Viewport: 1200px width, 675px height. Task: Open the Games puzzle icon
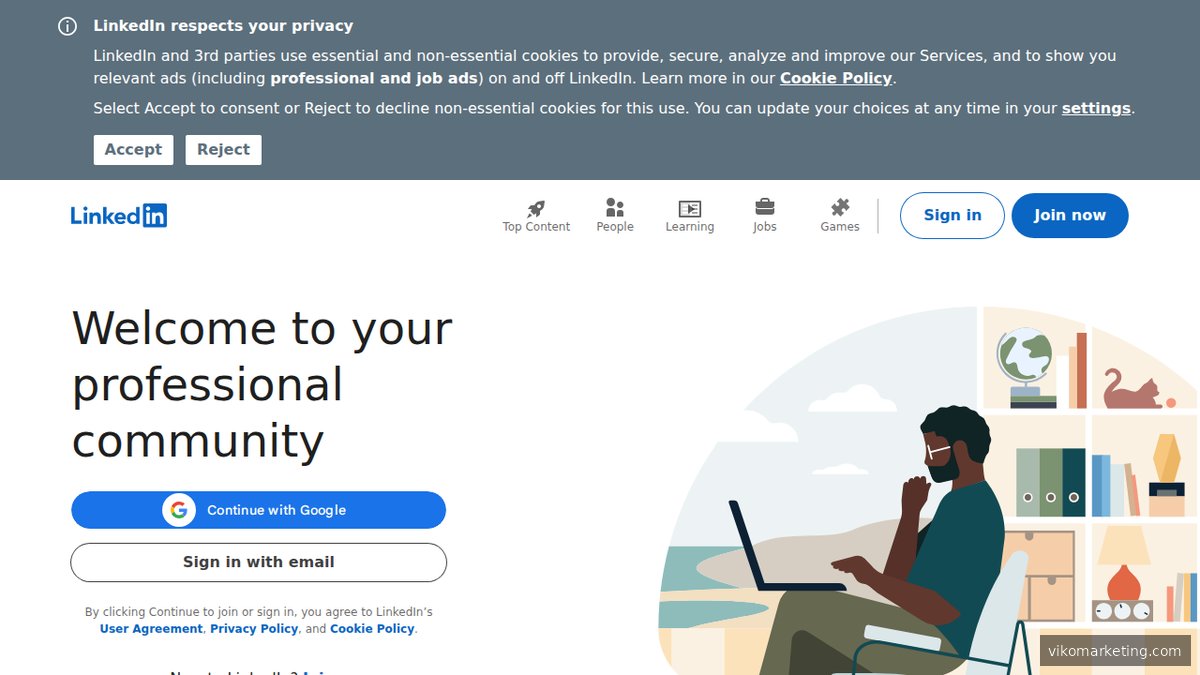click(839, 207)
